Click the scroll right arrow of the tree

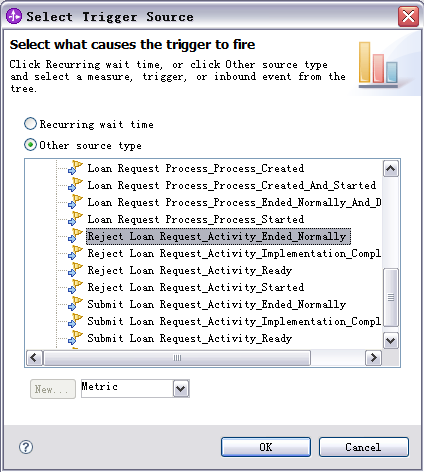373,358
